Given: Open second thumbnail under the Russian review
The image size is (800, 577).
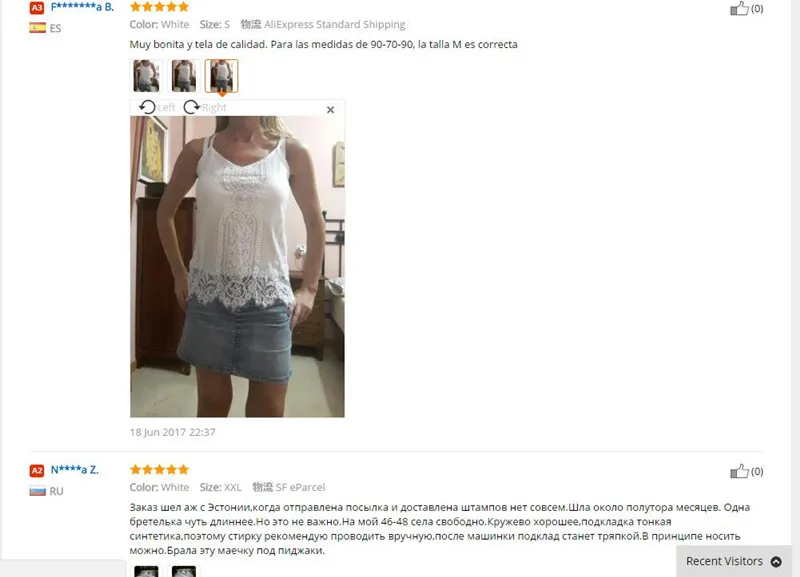Looking at the screenshot, I should pos(184,571).
